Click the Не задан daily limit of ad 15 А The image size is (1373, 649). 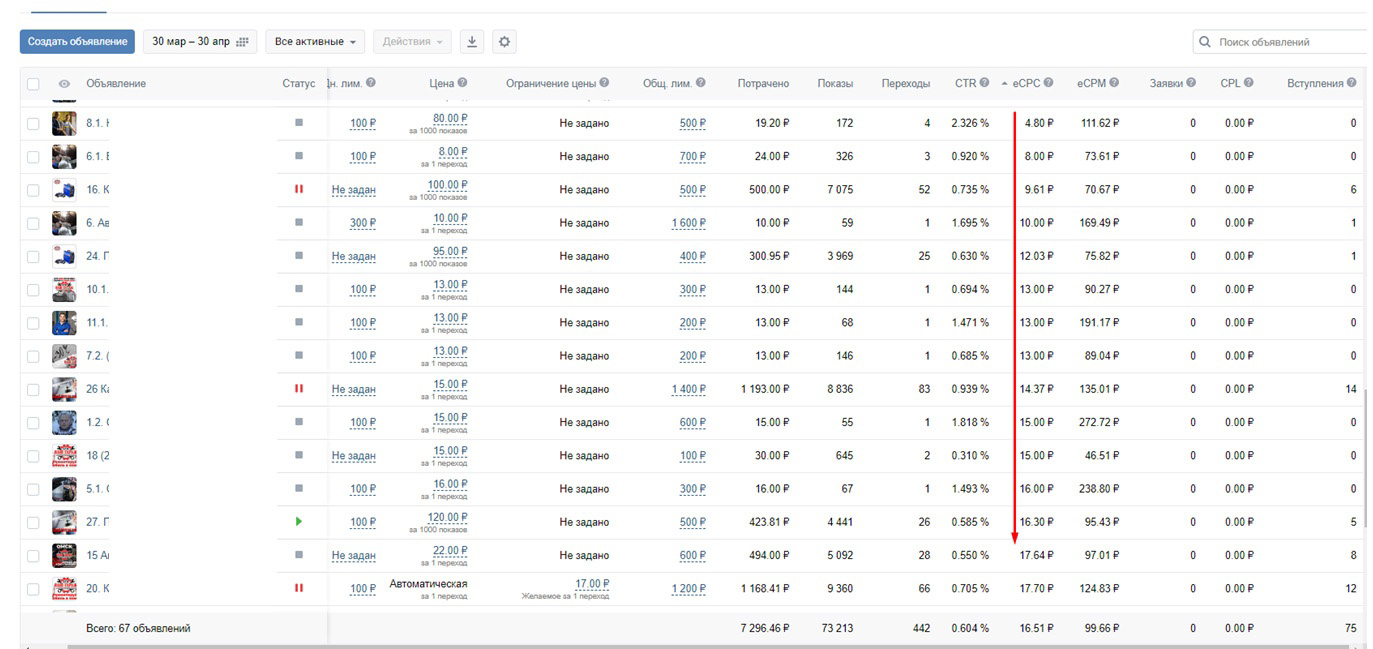(x=354, y=556)
